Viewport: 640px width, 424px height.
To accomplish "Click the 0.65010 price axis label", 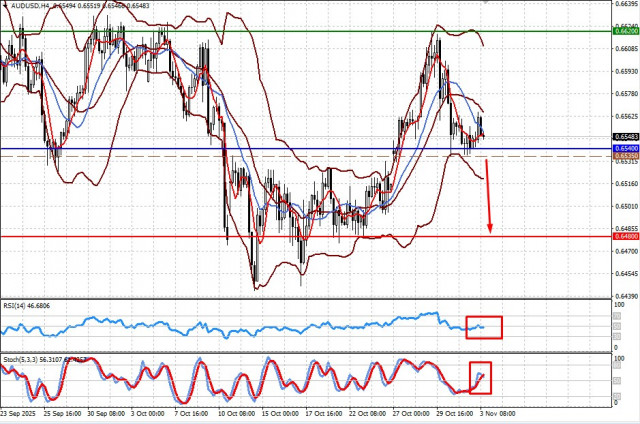I will pyautogui.click(x=627, y=206).
